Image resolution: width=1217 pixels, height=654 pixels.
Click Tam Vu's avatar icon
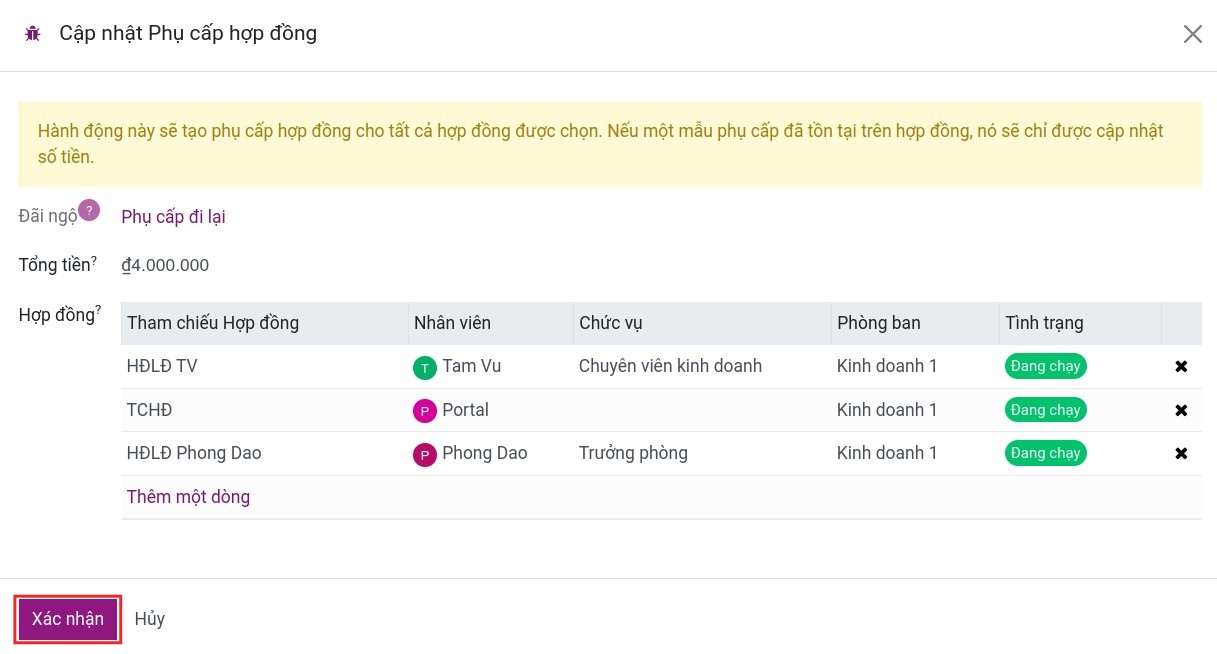click(x=425, y=368)
